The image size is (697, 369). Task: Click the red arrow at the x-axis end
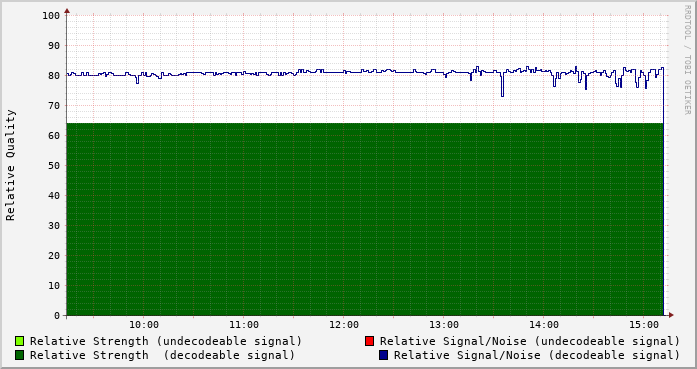pyautogui.click(x=671, y=315)
